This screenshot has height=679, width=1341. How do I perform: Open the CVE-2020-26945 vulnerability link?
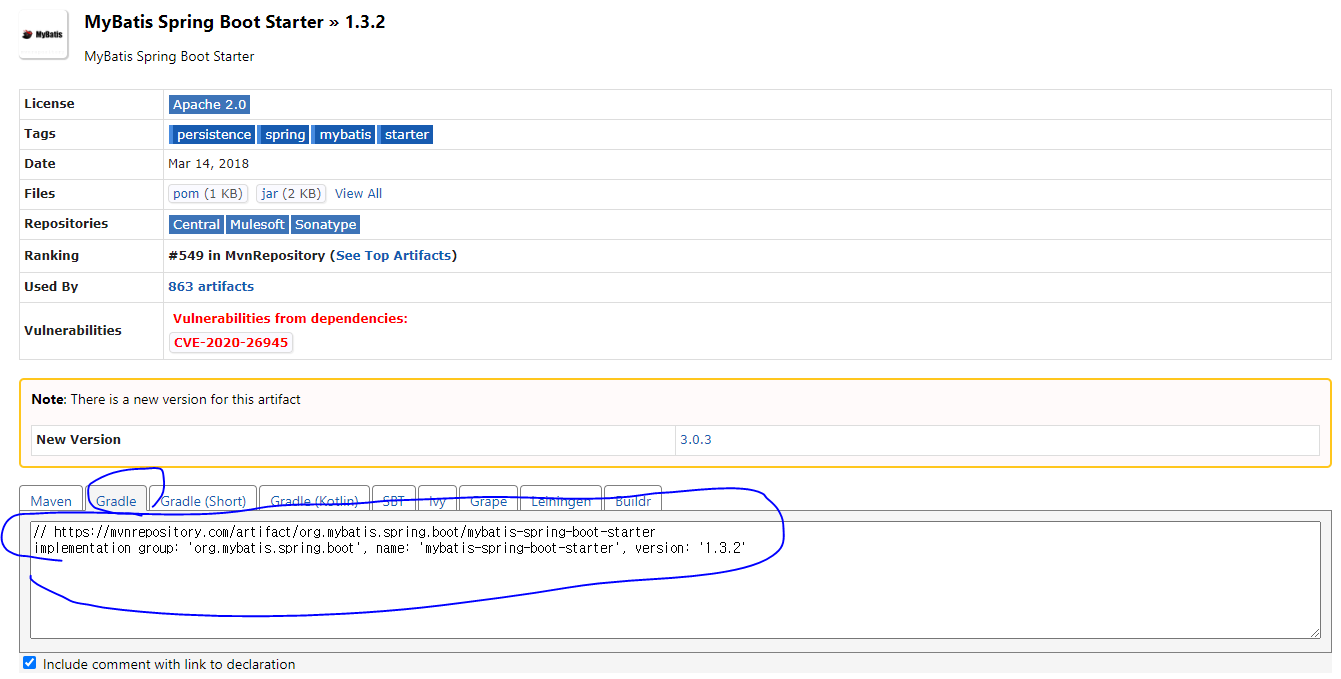tap(231, 343)
